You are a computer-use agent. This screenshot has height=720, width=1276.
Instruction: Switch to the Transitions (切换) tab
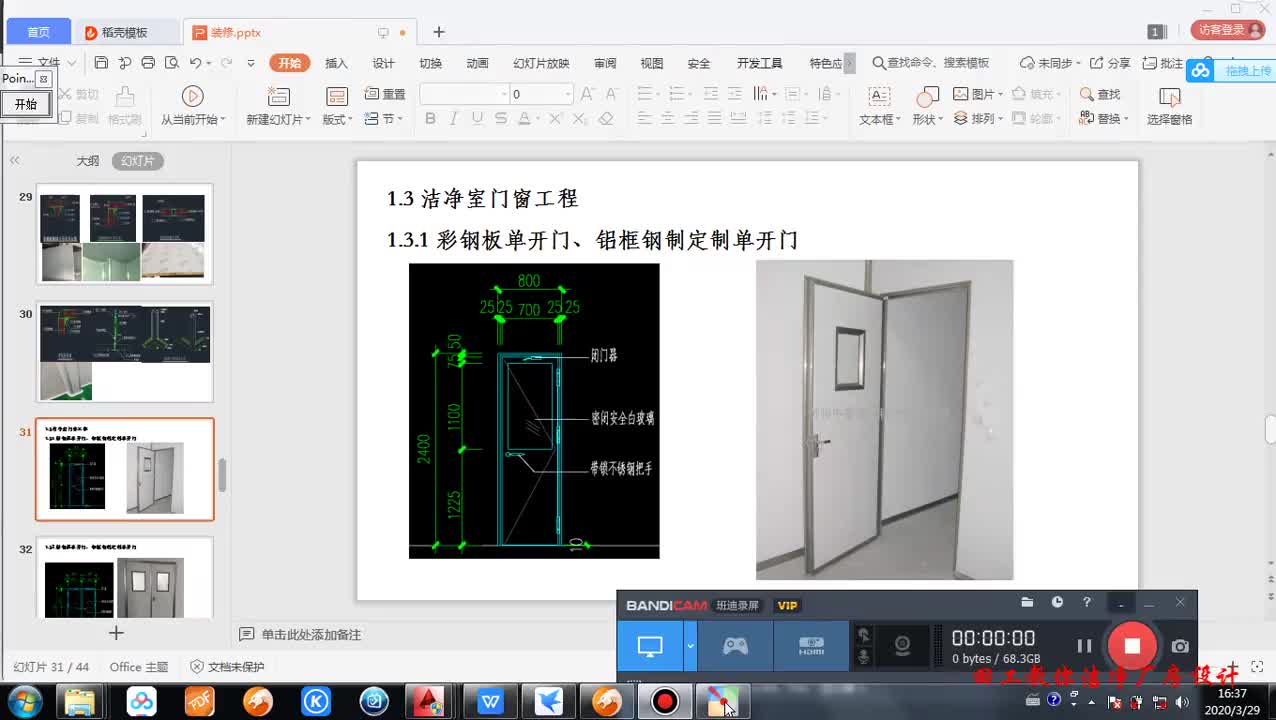(430, 63)
